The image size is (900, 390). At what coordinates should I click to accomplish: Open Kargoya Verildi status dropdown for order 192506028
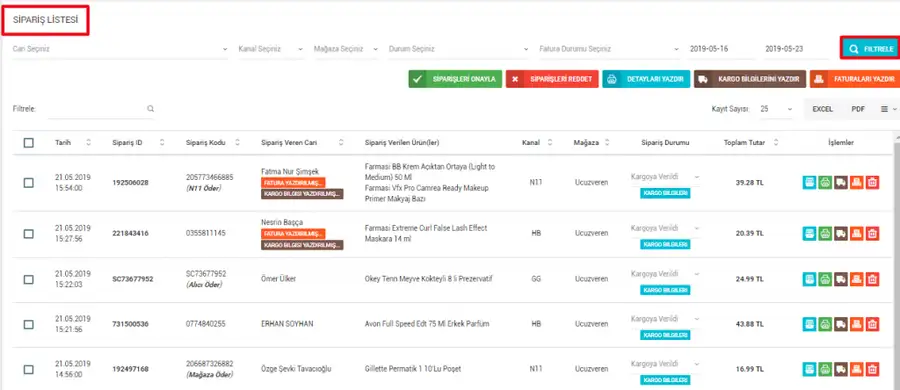pos(665,177)
